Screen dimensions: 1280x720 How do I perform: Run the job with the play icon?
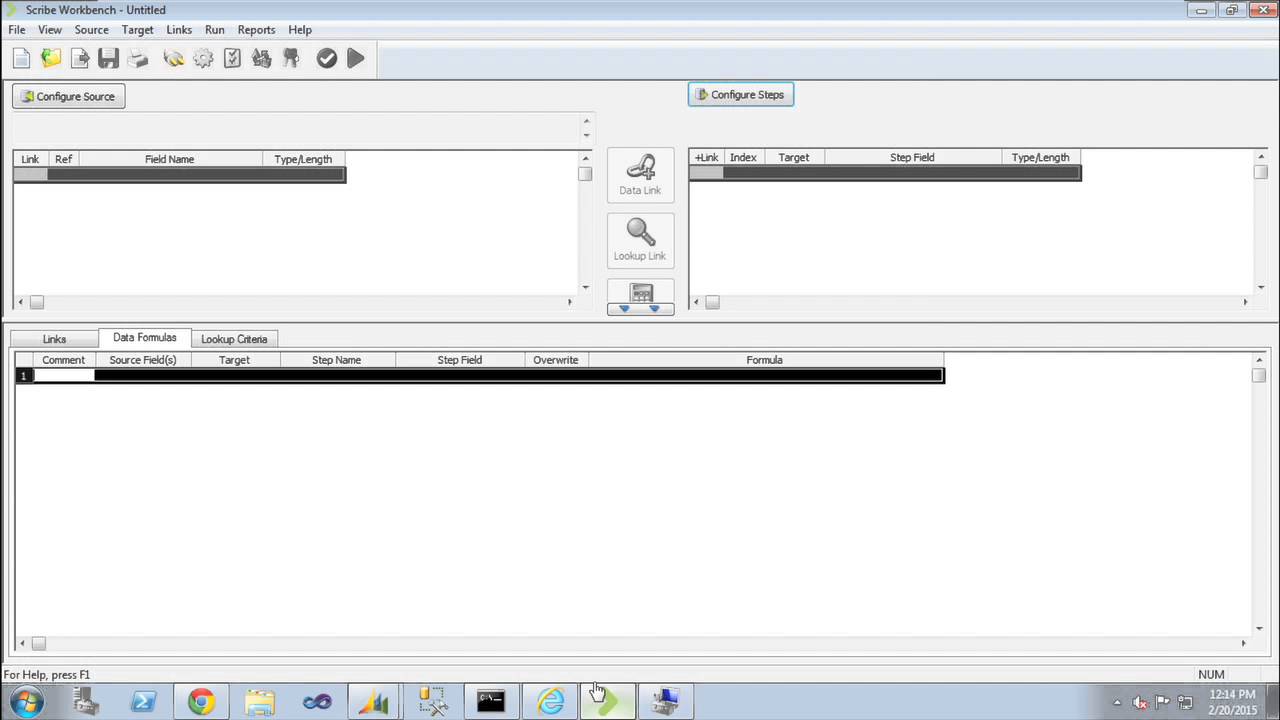click(x=356, y=59)
